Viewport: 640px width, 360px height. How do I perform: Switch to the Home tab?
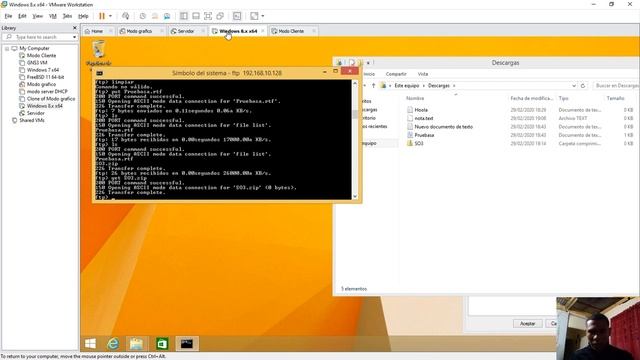tap(97, 31)
